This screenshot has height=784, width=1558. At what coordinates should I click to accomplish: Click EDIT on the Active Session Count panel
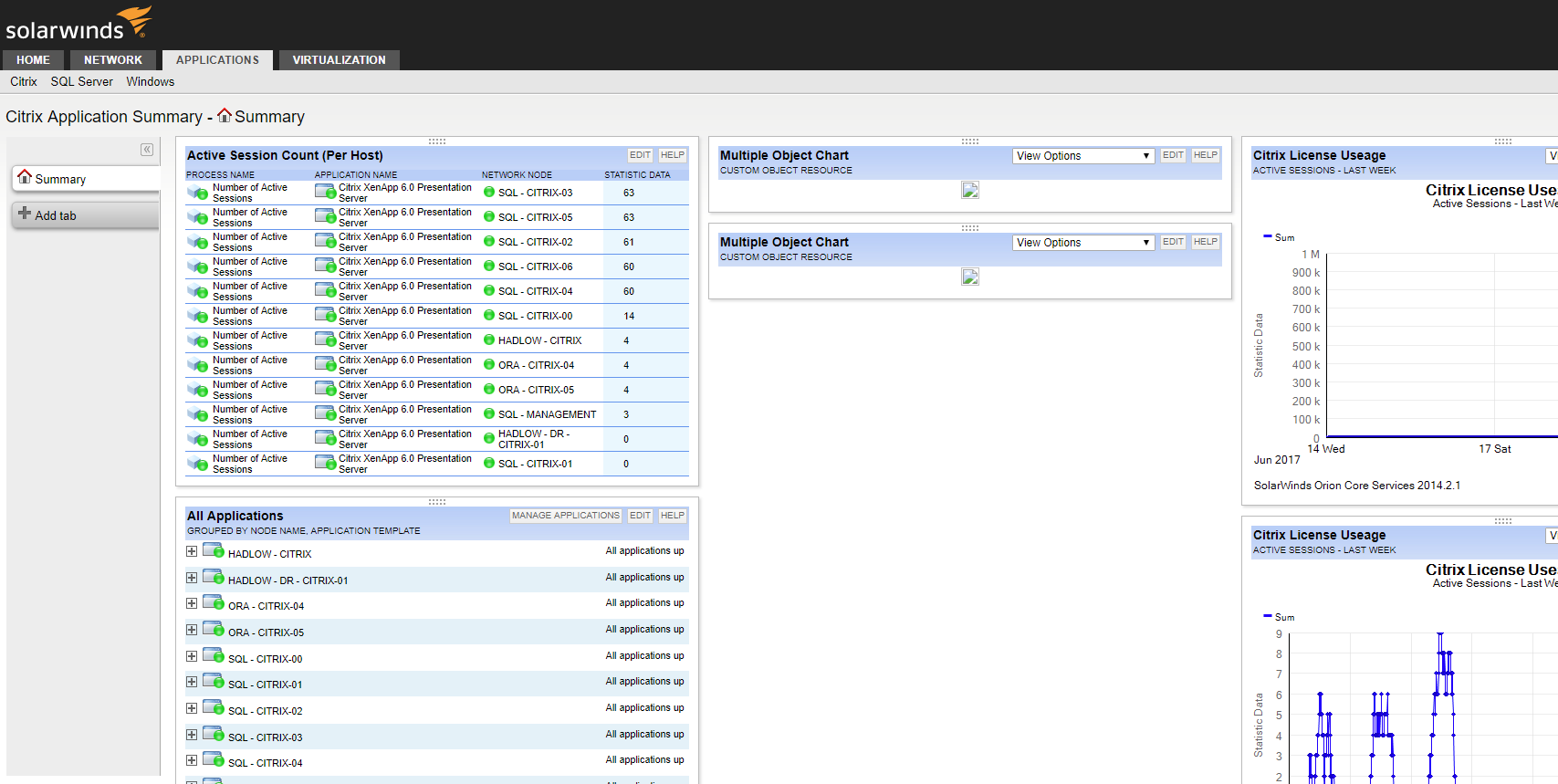(641, 155)
